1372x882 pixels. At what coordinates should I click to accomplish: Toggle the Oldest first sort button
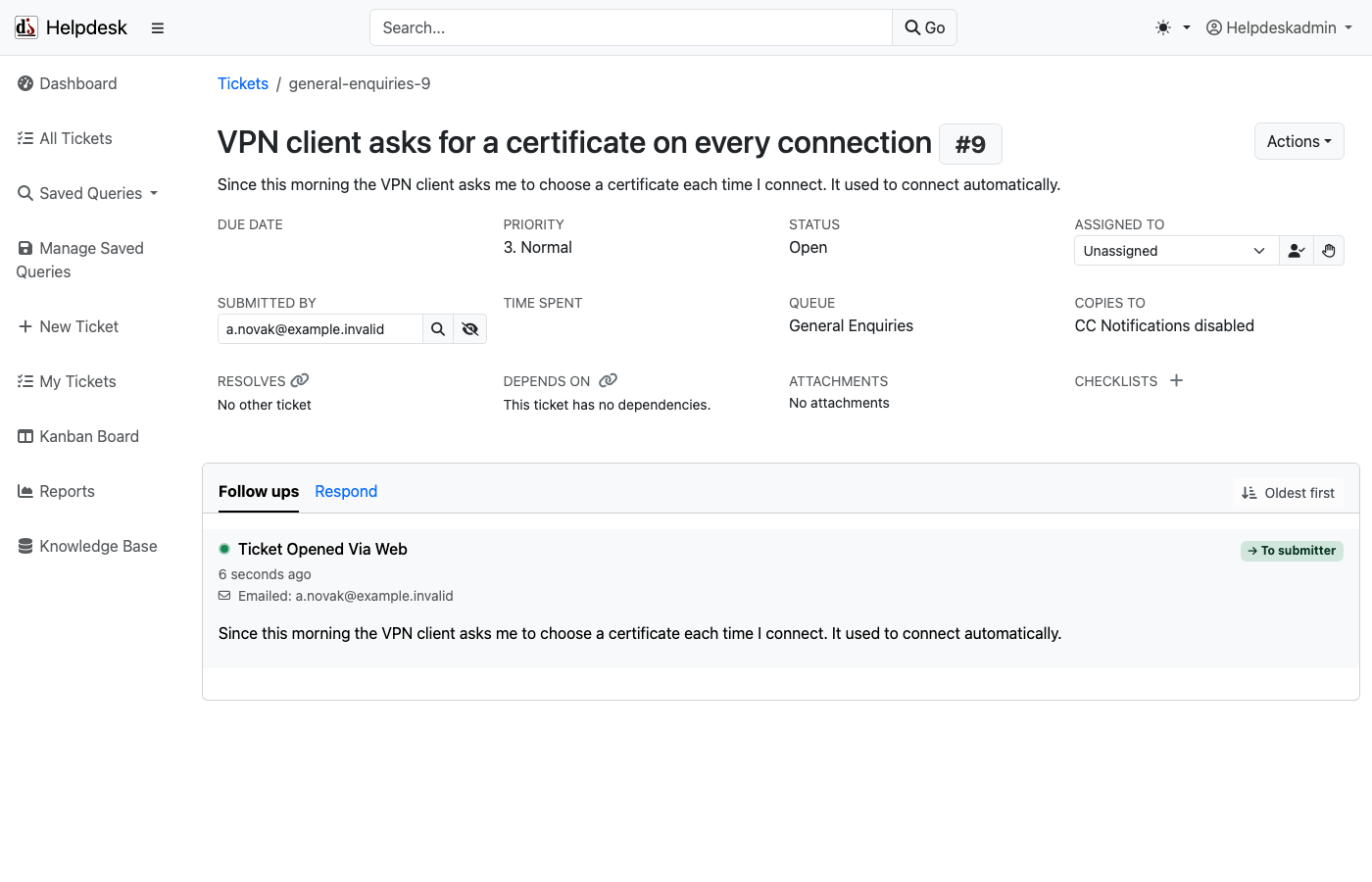(1288, 493)
